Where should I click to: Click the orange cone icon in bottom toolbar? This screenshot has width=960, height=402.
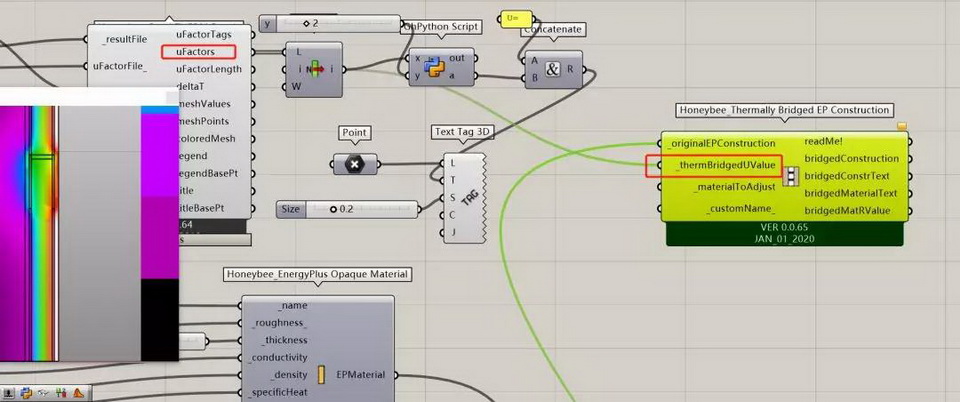[77, 393]
